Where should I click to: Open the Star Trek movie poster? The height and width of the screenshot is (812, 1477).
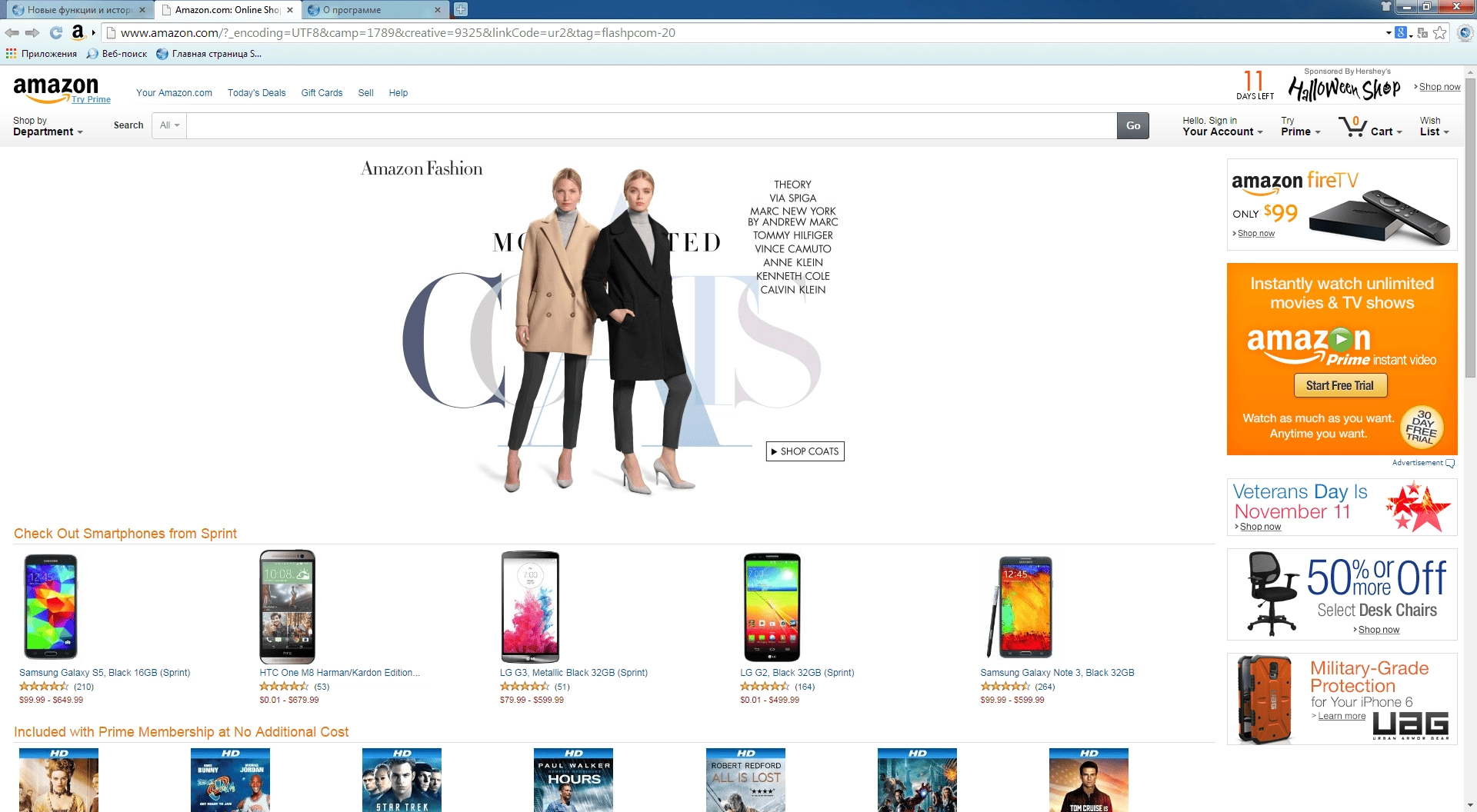(x=402, y=780)
